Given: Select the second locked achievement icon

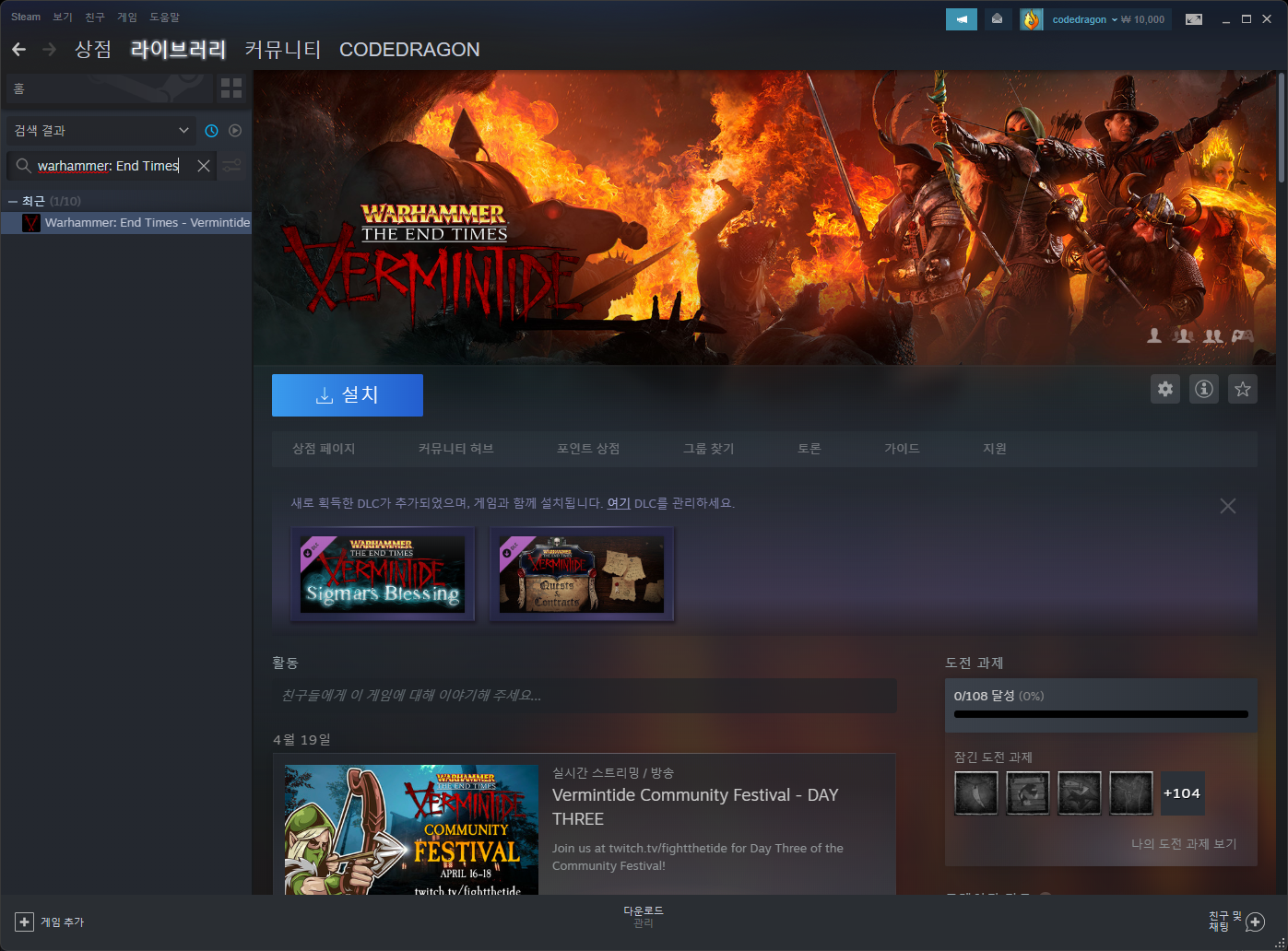Looking at the screenshot, I should coord(1028,793).
